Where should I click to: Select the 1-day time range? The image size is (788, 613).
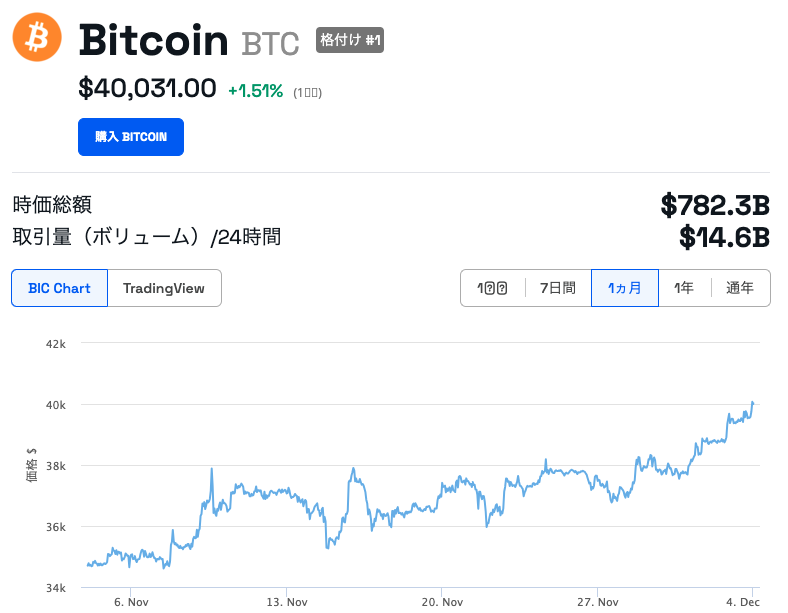pyautogui.click(x=492, y=288)
